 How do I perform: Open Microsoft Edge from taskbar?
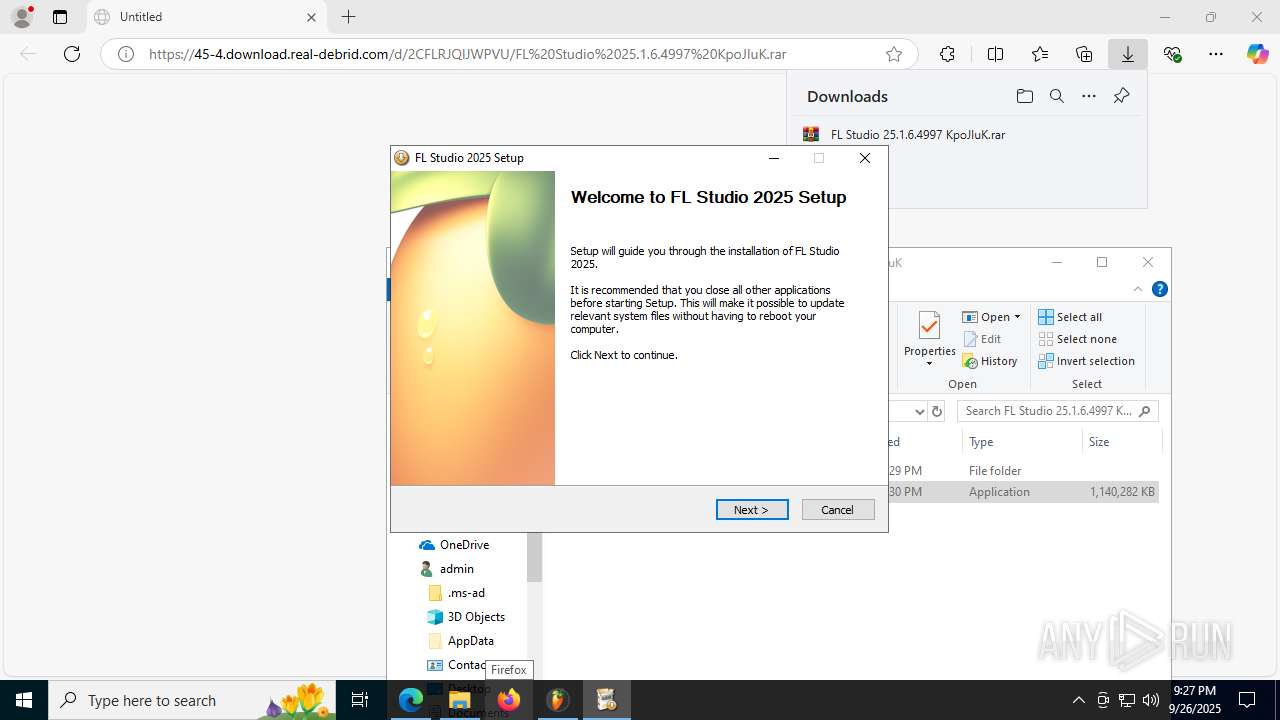point(411,700)
